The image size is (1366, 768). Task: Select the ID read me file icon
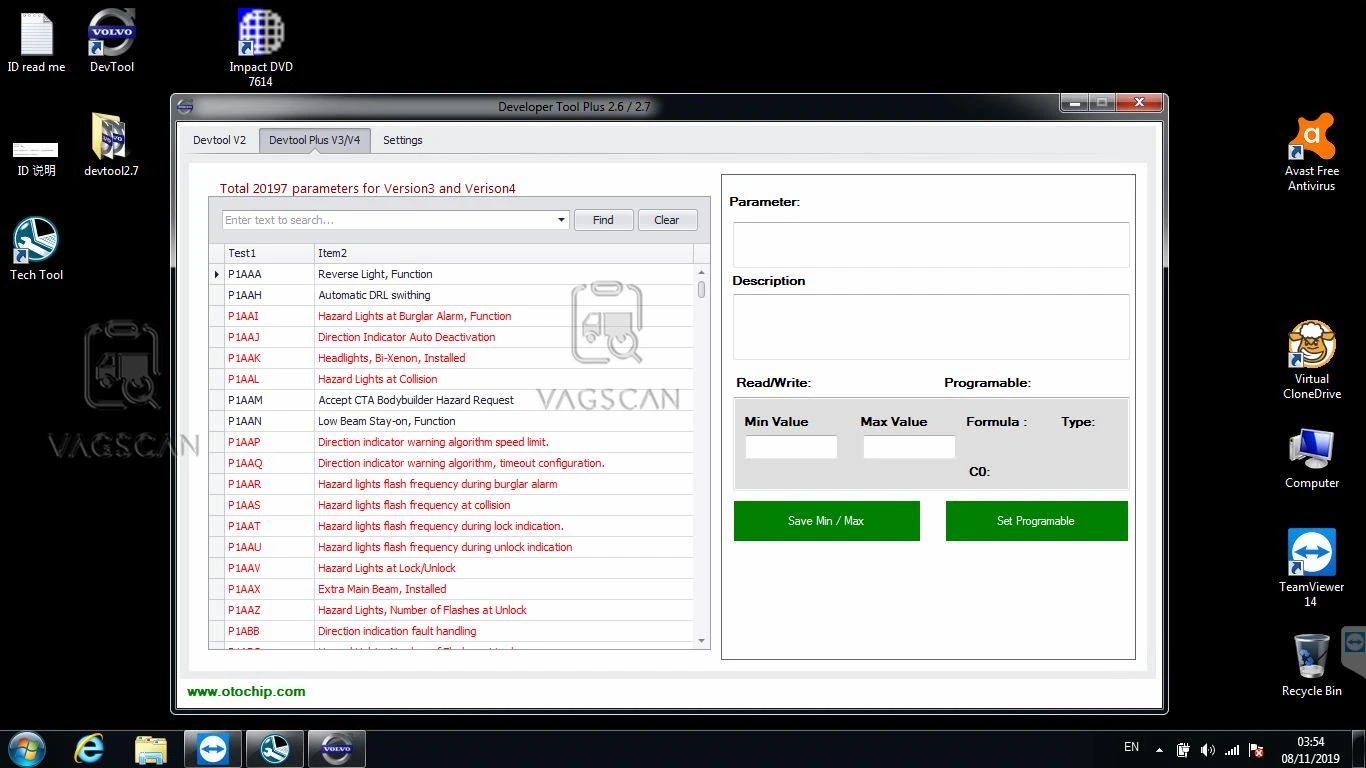(x=37, y=41)
